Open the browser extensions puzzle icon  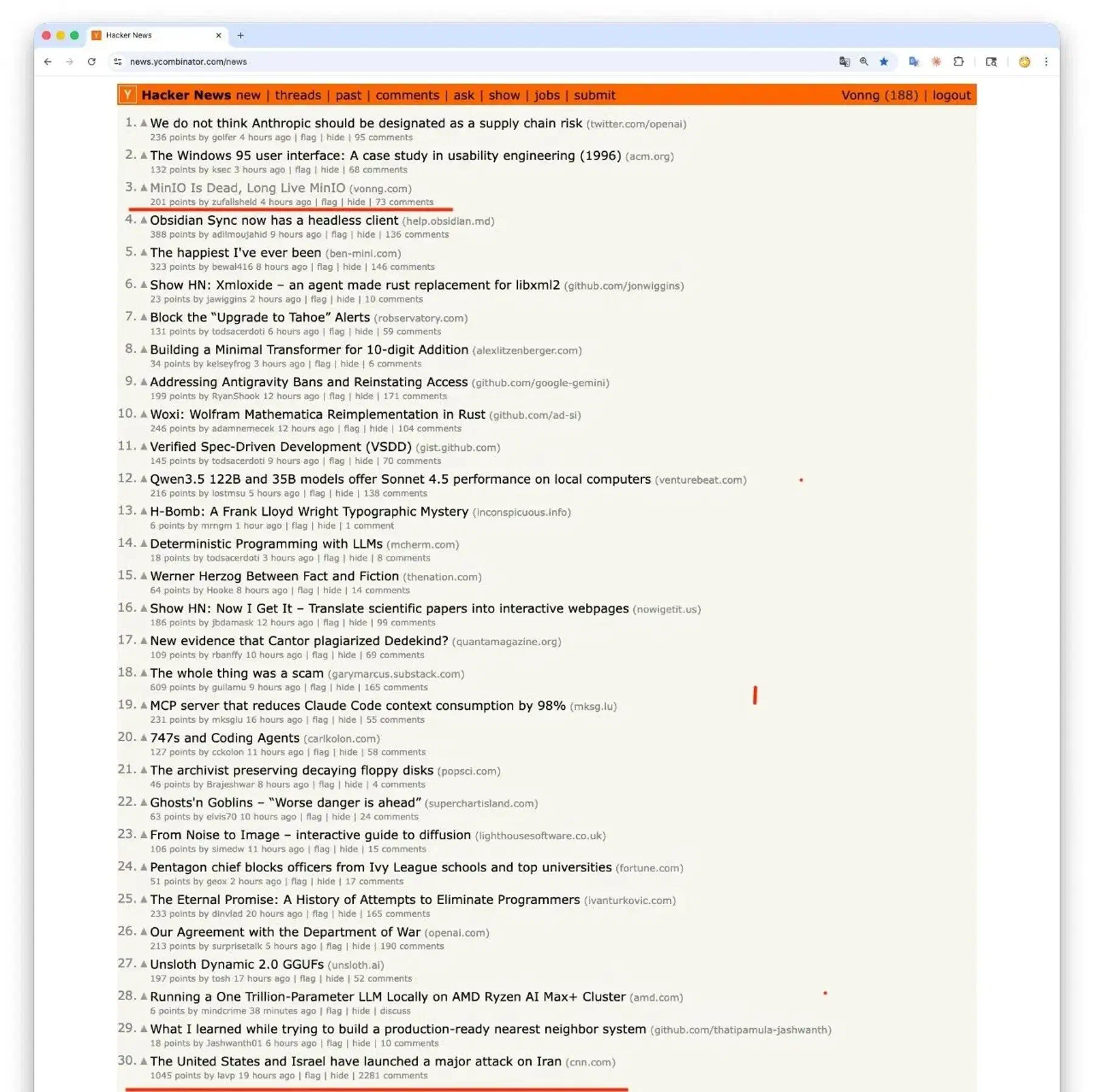tap(958, 61)
